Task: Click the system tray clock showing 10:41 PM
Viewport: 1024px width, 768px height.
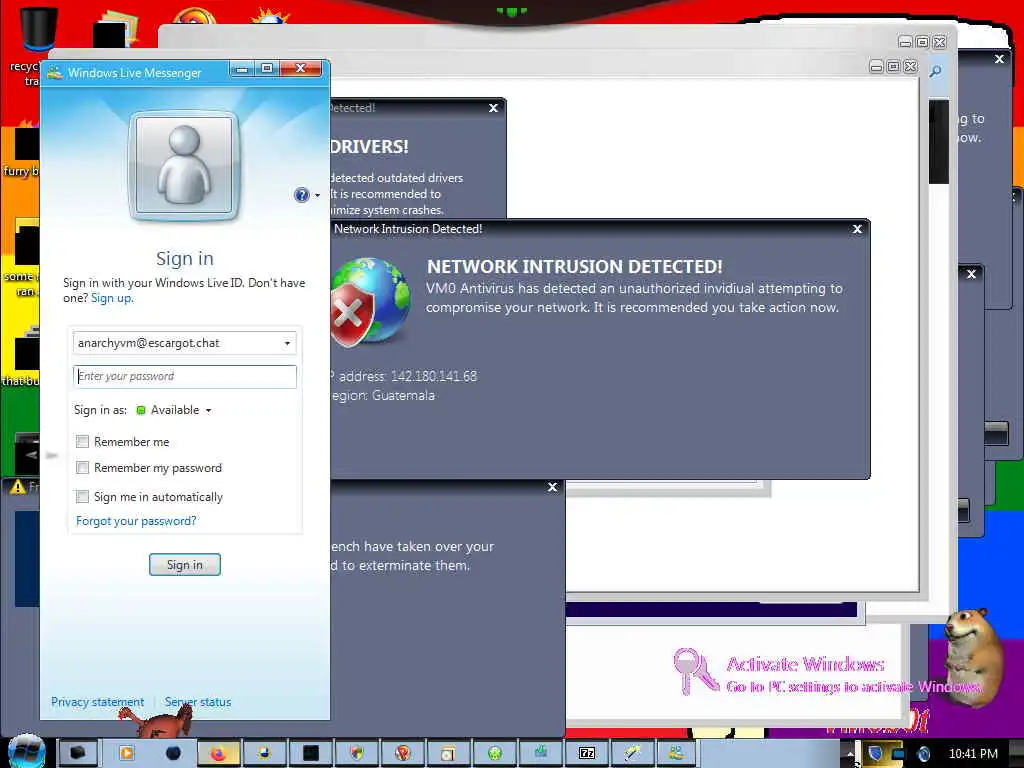Action: point(973,754)
